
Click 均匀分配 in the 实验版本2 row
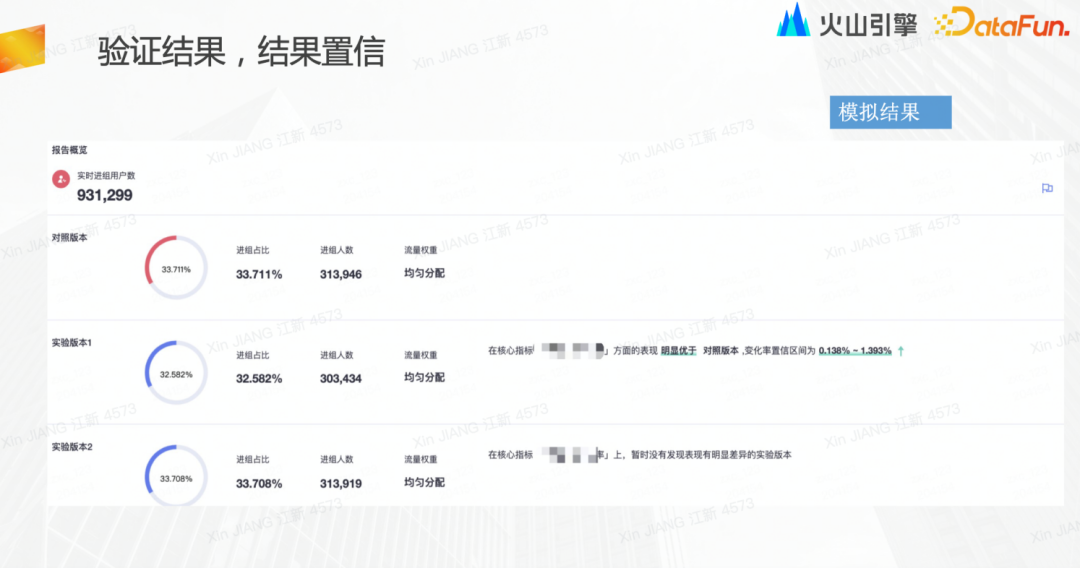pyautogui.click(x=424, y=483)
